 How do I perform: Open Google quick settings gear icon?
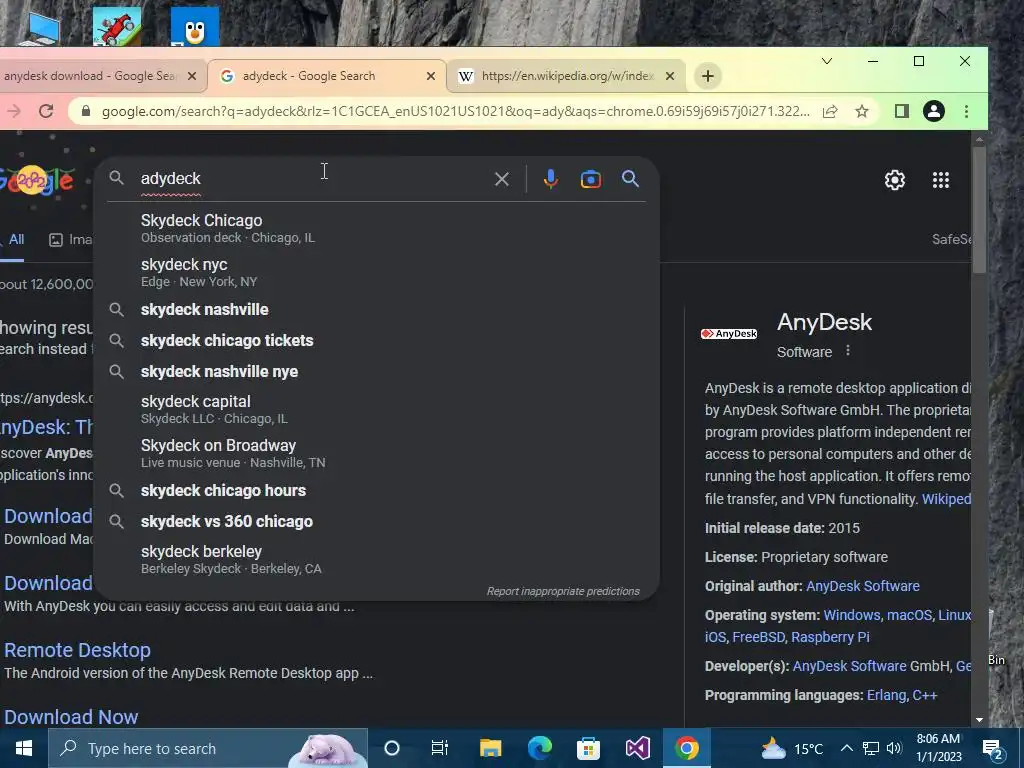[x=895, y=180]
